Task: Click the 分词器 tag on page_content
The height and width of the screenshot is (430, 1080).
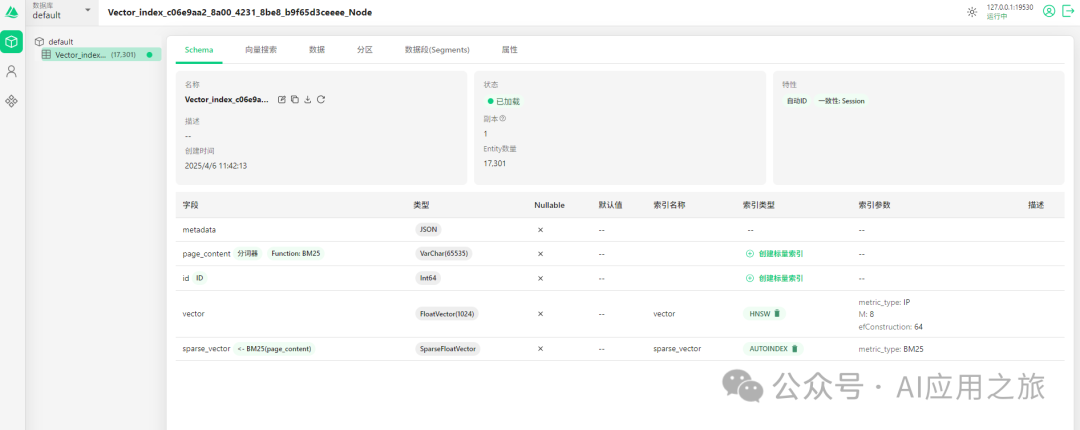Action: point(247,254)
